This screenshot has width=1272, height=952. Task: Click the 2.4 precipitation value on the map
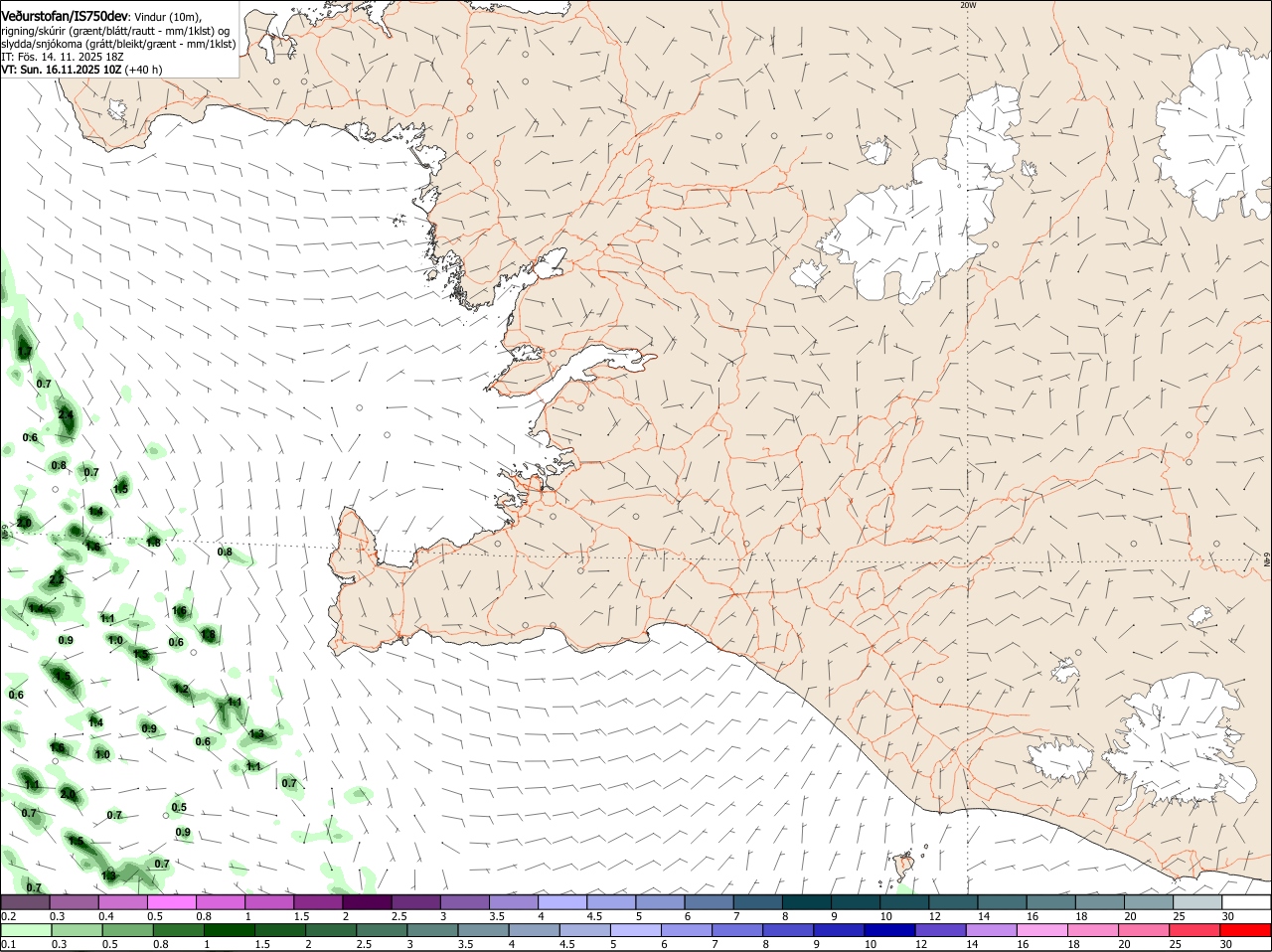pos(66,414)
